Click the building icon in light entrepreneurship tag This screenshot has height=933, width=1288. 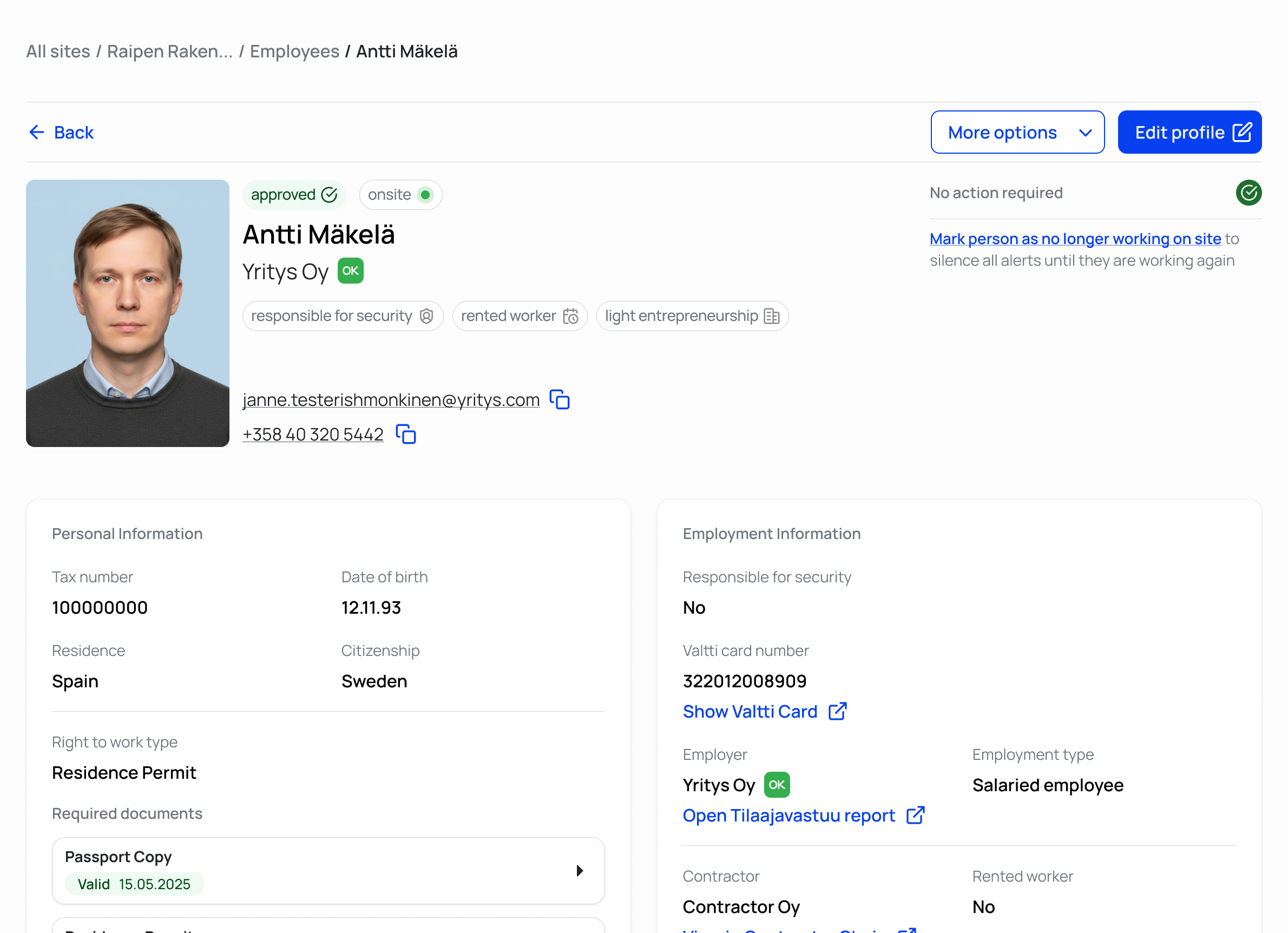(x=772, y=316)
